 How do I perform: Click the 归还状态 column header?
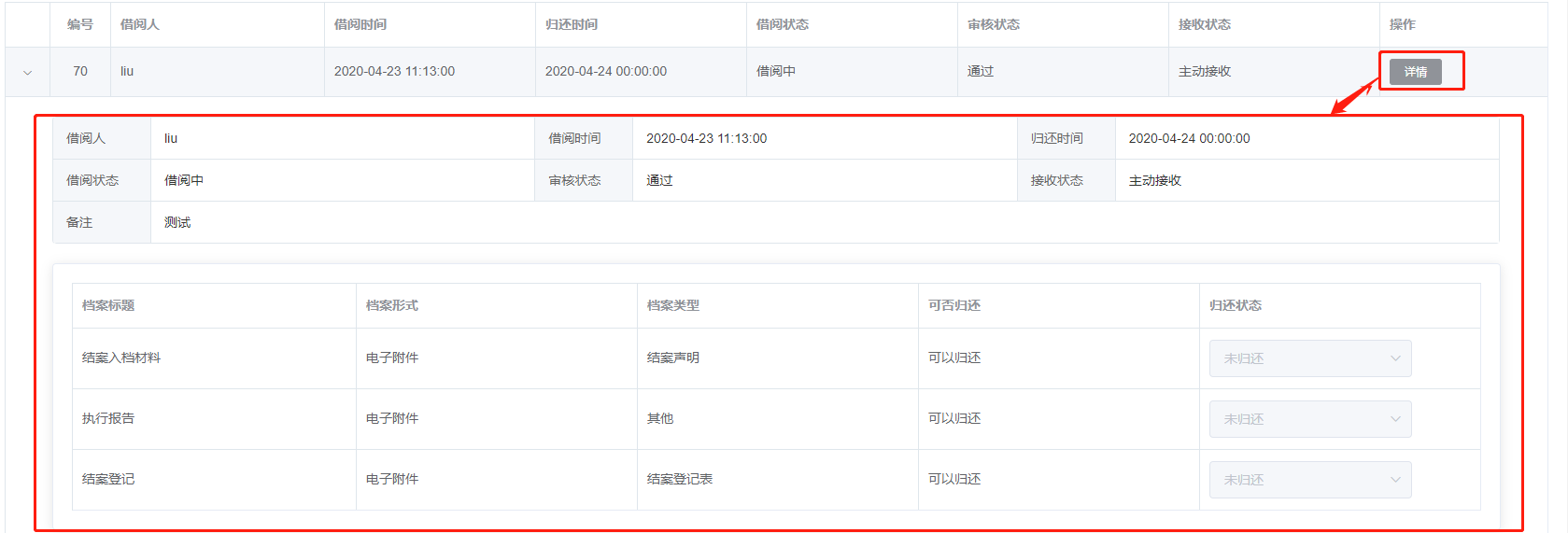[1236, 305]
